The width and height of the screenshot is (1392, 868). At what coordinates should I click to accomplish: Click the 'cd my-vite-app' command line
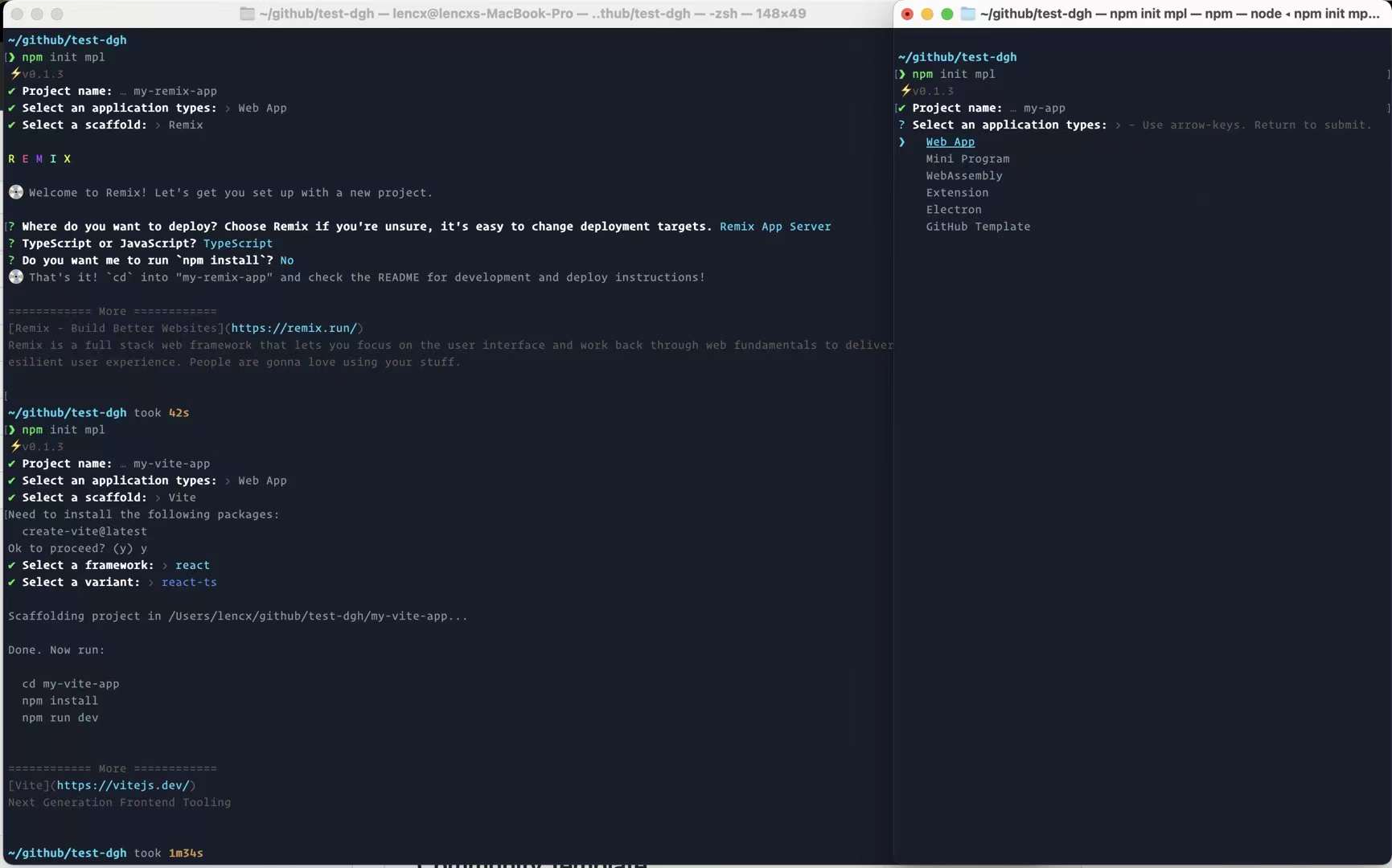click(71, 684)
